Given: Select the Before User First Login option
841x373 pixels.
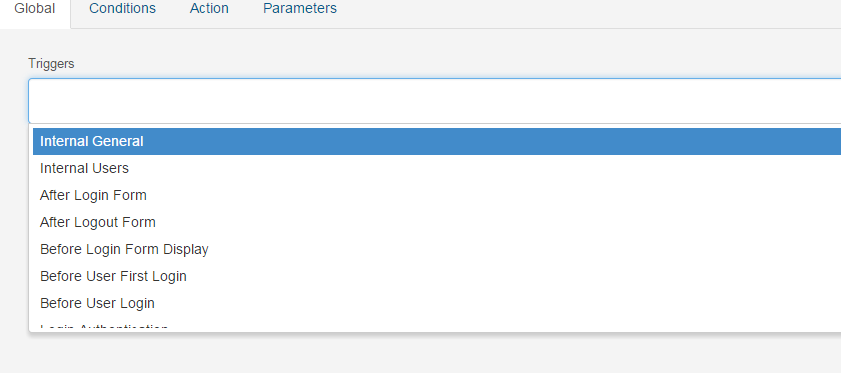Looking at the screenshot, I should pos(437,276).
